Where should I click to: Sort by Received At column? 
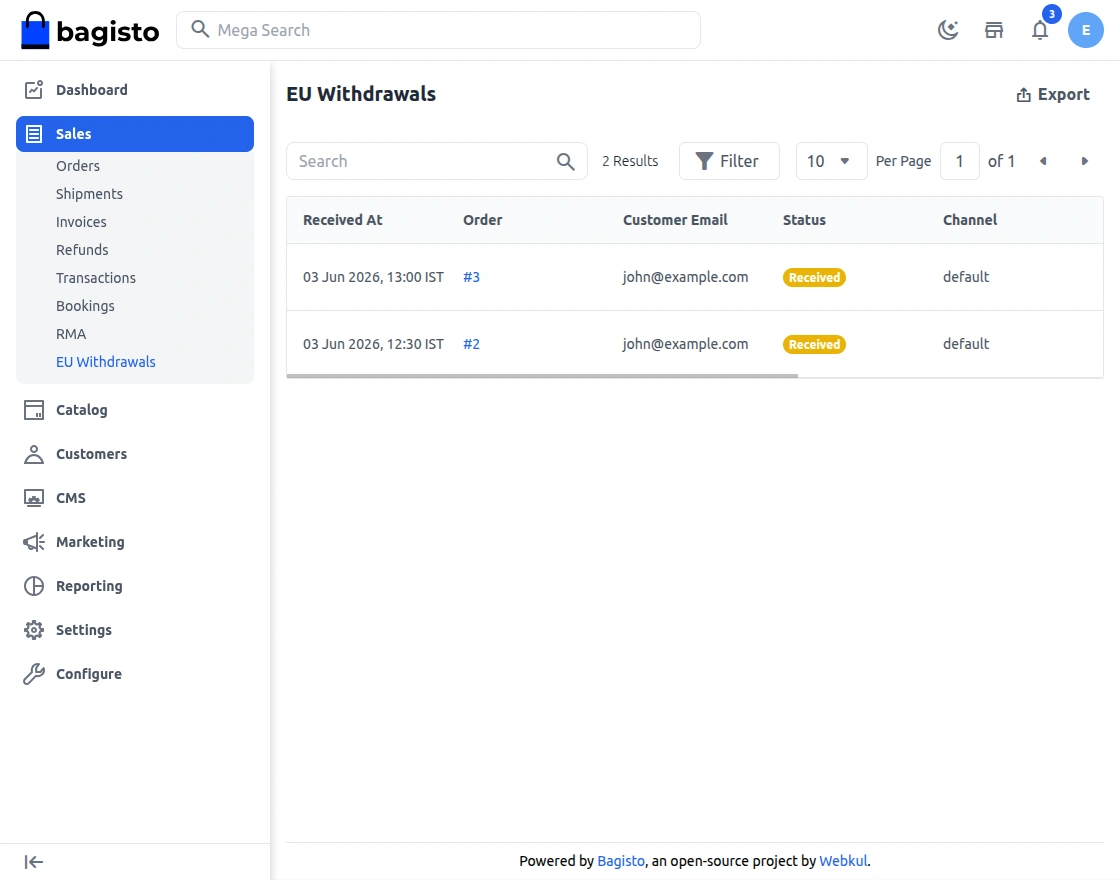click(x=343, y=220)
